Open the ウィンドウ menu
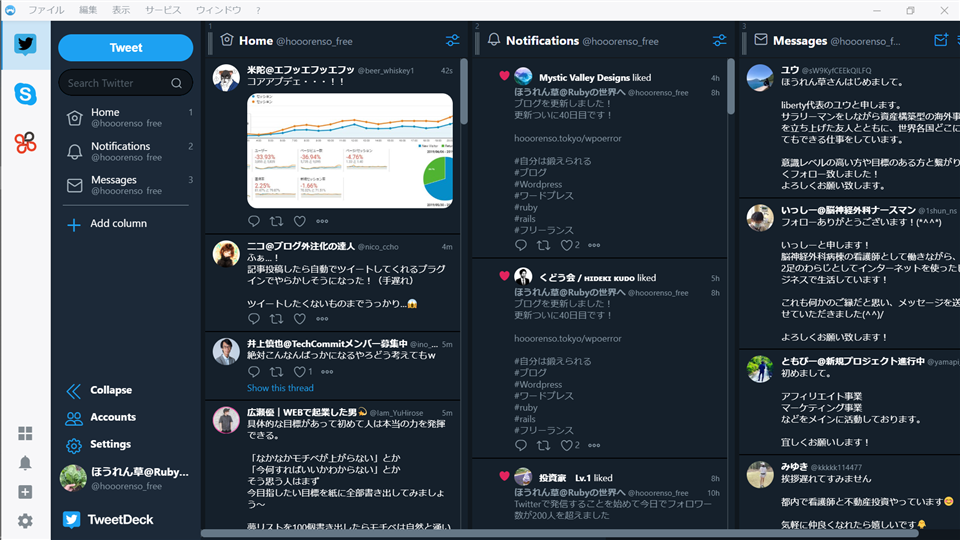 pos(219,10)
